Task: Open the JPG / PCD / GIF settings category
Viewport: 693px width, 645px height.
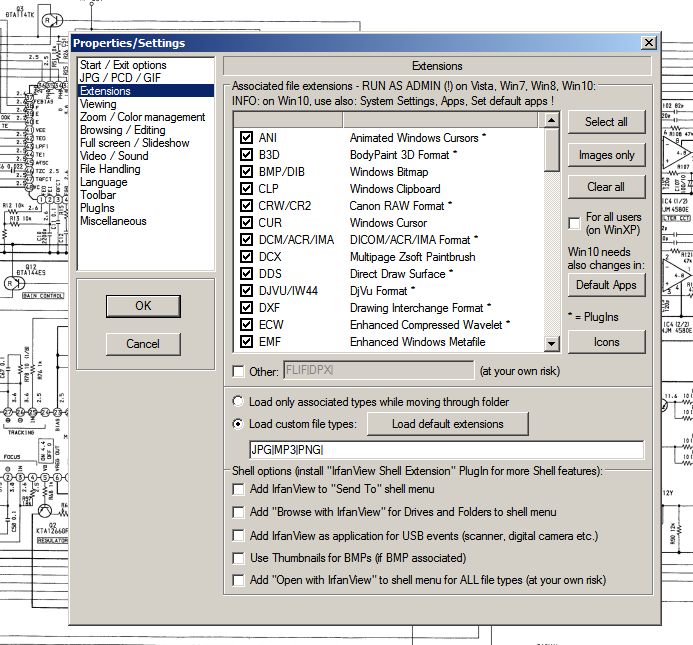Action: click(x=145, y=78)
